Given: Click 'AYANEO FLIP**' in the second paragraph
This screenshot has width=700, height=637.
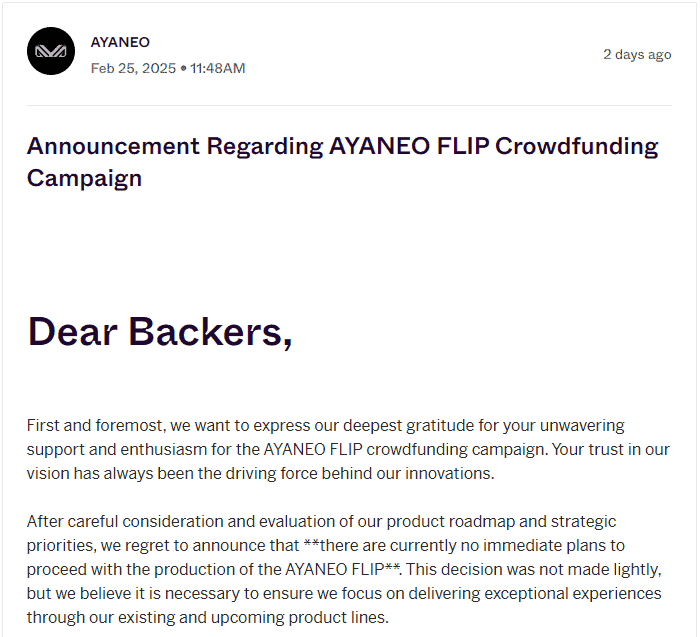Looking at the screenshot, I should (342, 570).
